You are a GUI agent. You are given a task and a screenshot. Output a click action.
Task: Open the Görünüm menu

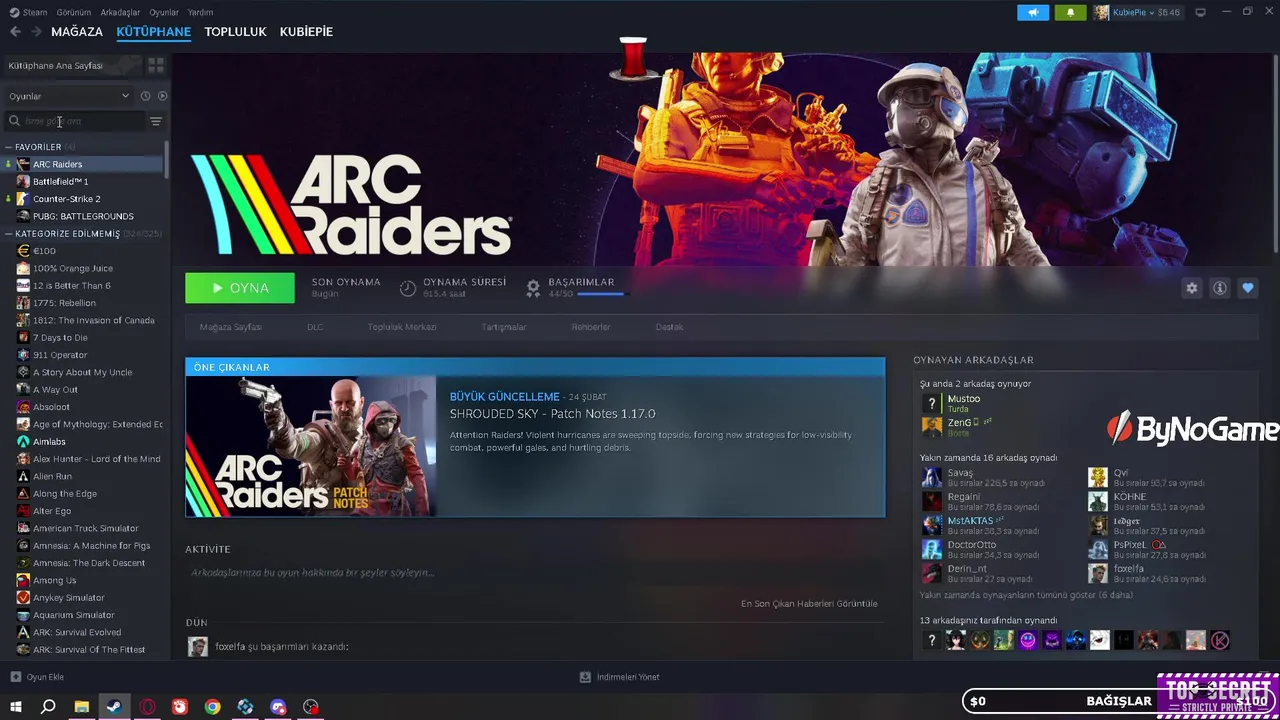74,12
